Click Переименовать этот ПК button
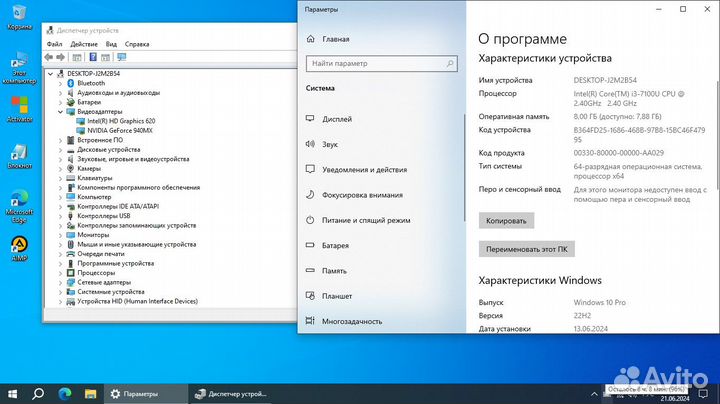Viewport: 720px width, 404px height. tap(527, 249)
